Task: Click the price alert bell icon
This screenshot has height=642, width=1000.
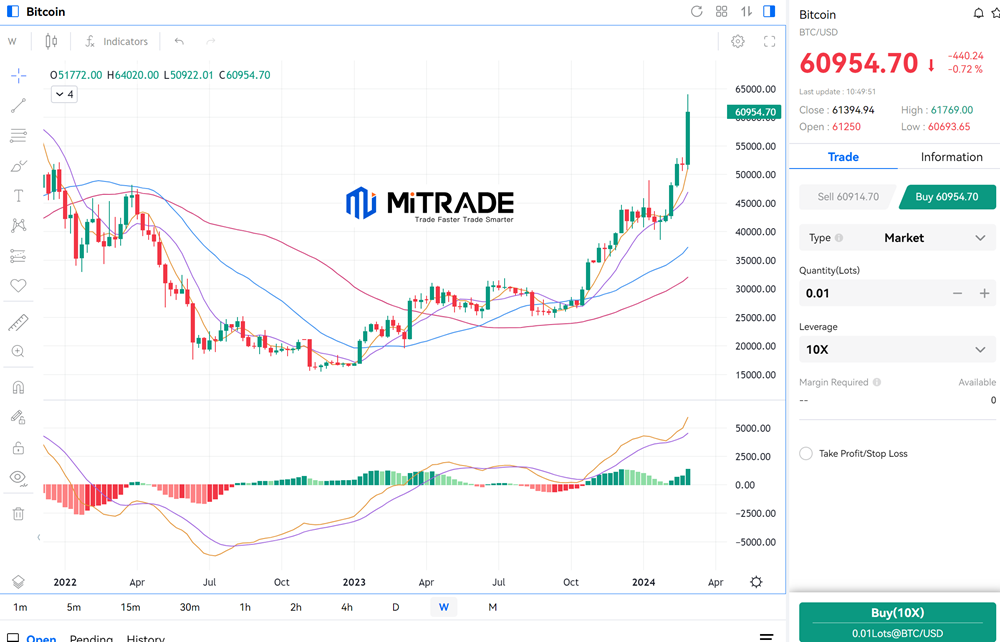Action: [978, 14]
